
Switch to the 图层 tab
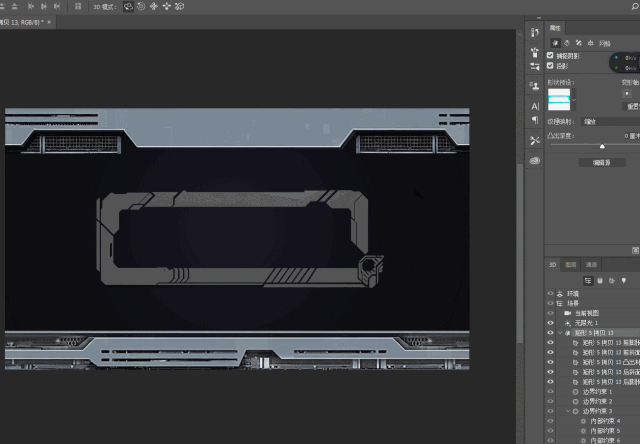point(570,265)
